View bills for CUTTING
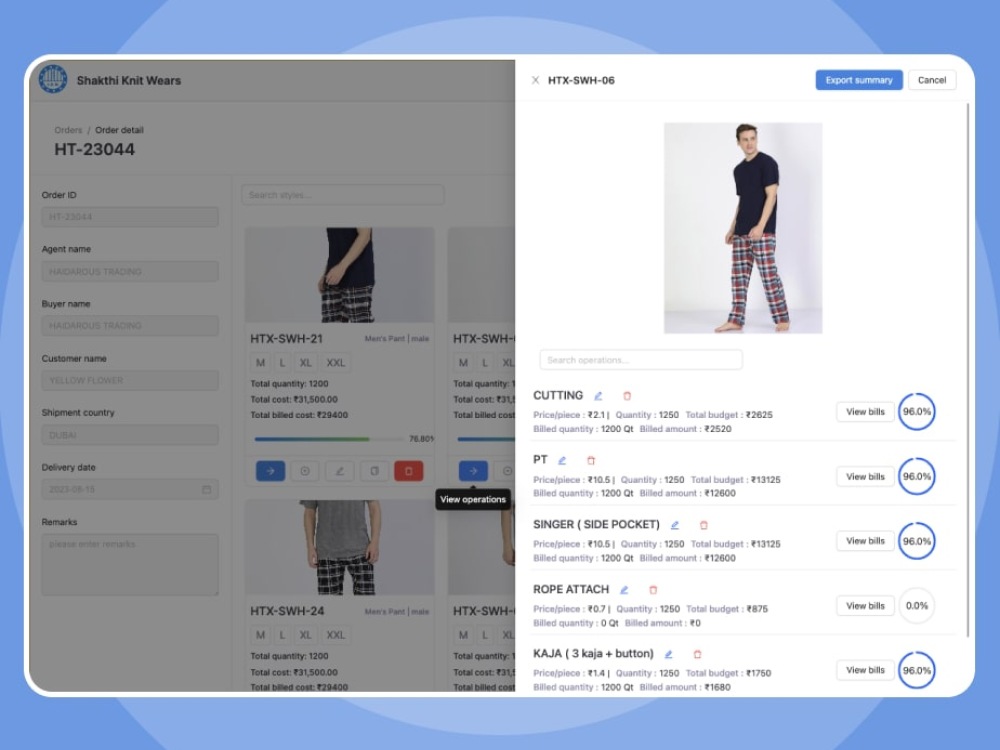Image resolution: width=1000 pixels, height=750 pixels. pyautogui.click(x=865, y=412)
